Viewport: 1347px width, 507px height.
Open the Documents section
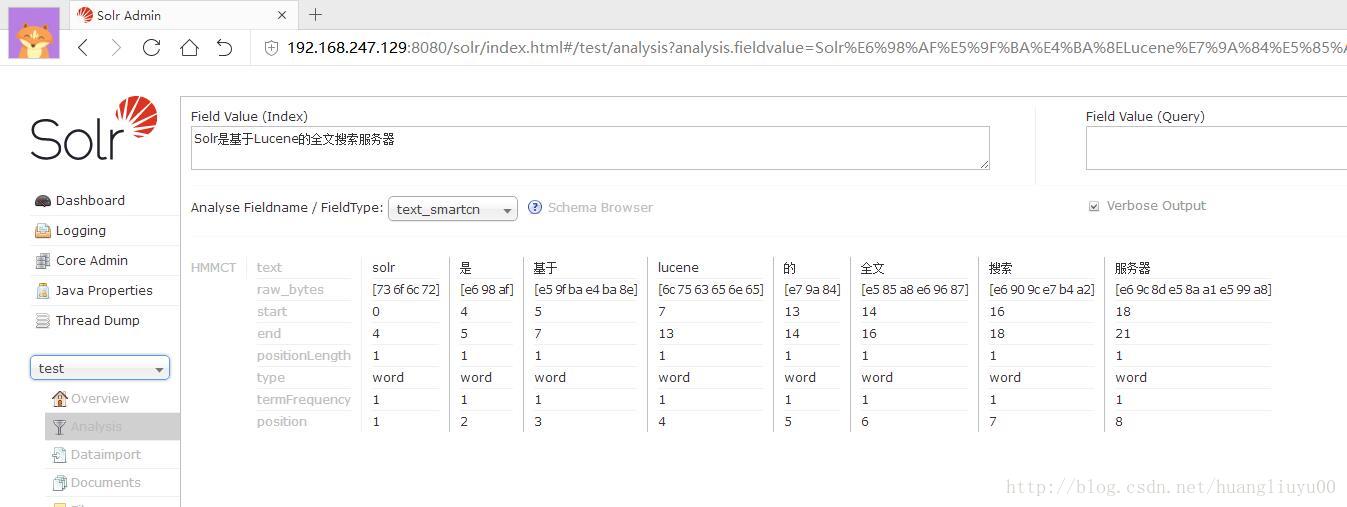pos(106,482)
